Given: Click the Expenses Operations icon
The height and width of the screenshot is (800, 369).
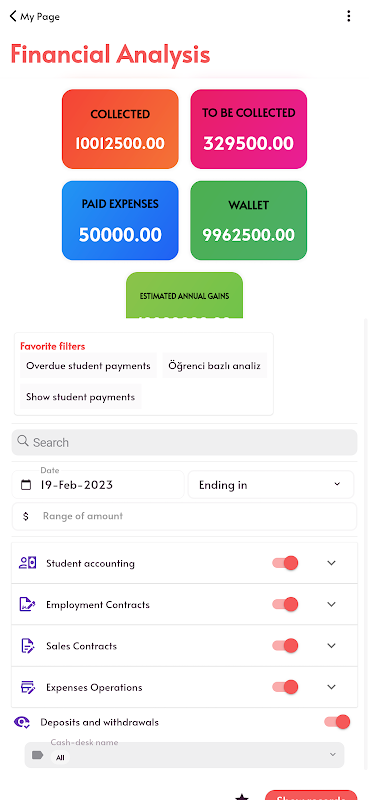Looking at the screenshot, I should (28, 687).
